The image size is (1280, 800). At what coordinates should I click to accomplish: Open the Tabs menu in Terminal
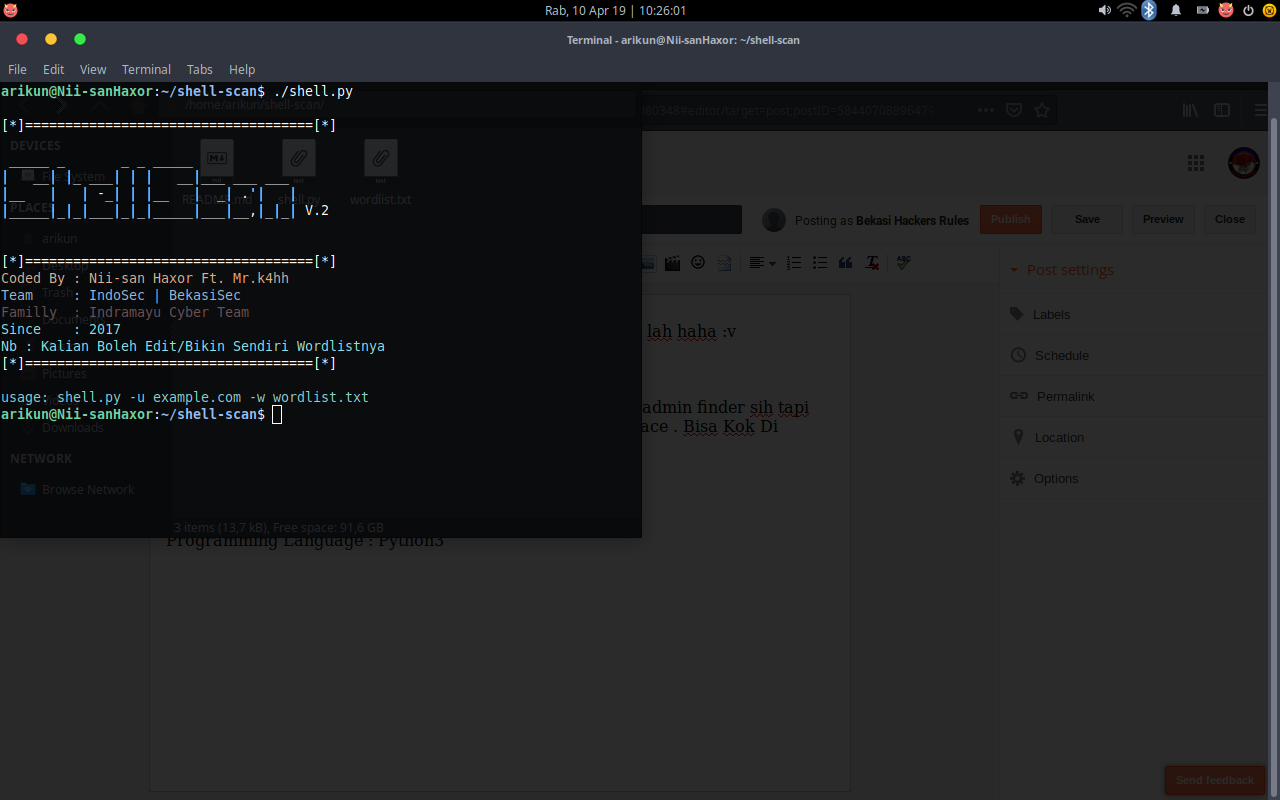coord(200,69)
